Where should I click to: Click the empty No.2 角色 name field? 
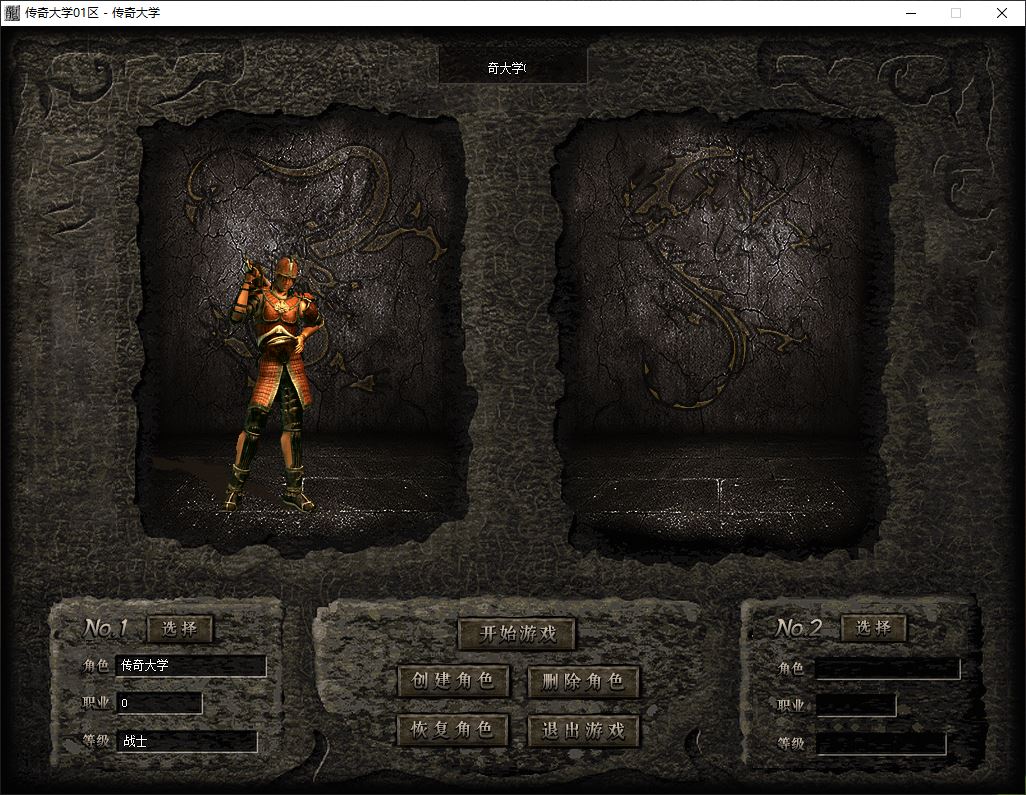(887, 669)
